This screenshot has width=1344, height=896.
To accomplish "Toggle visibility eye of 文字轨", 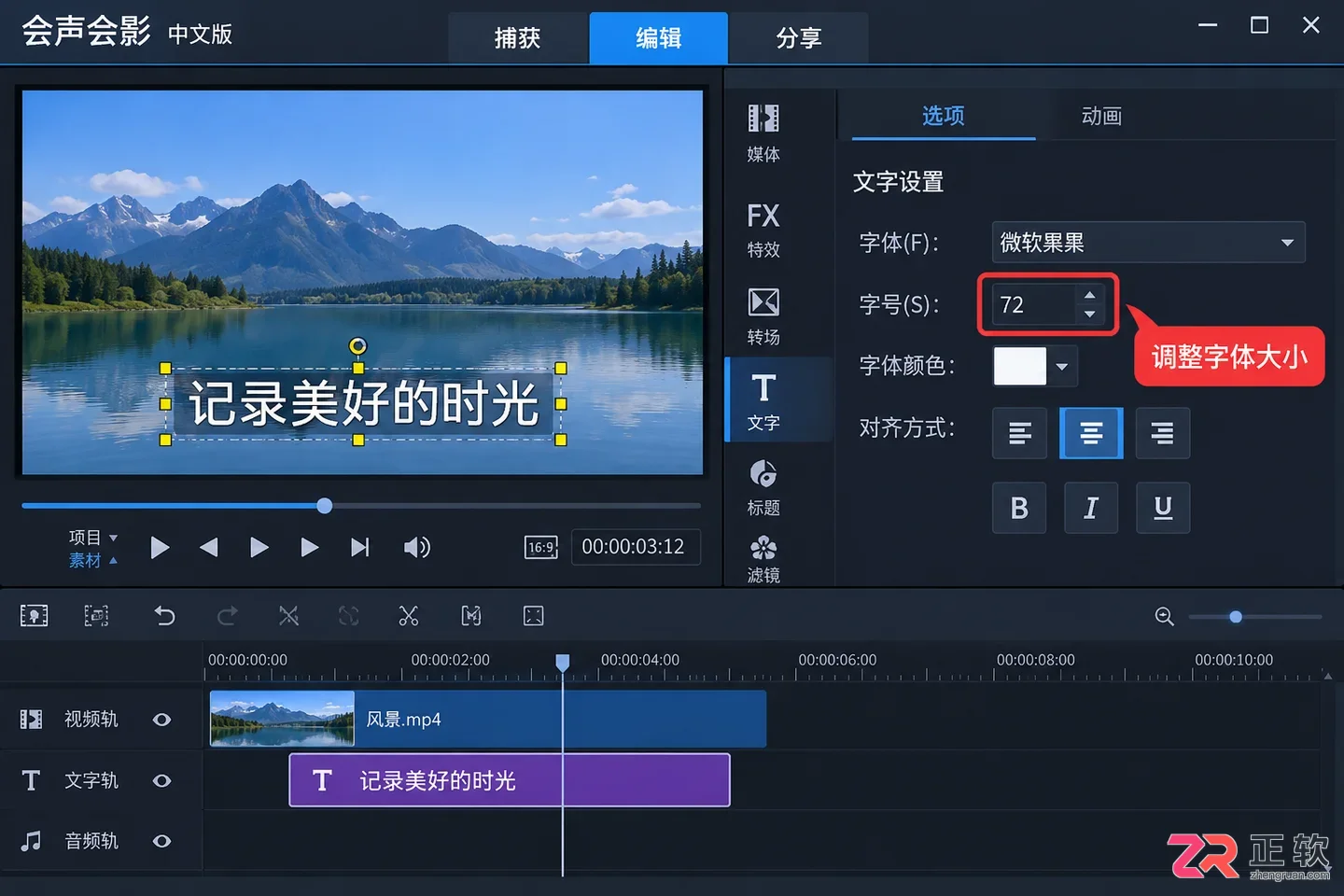I will click(x=161, y=780).
